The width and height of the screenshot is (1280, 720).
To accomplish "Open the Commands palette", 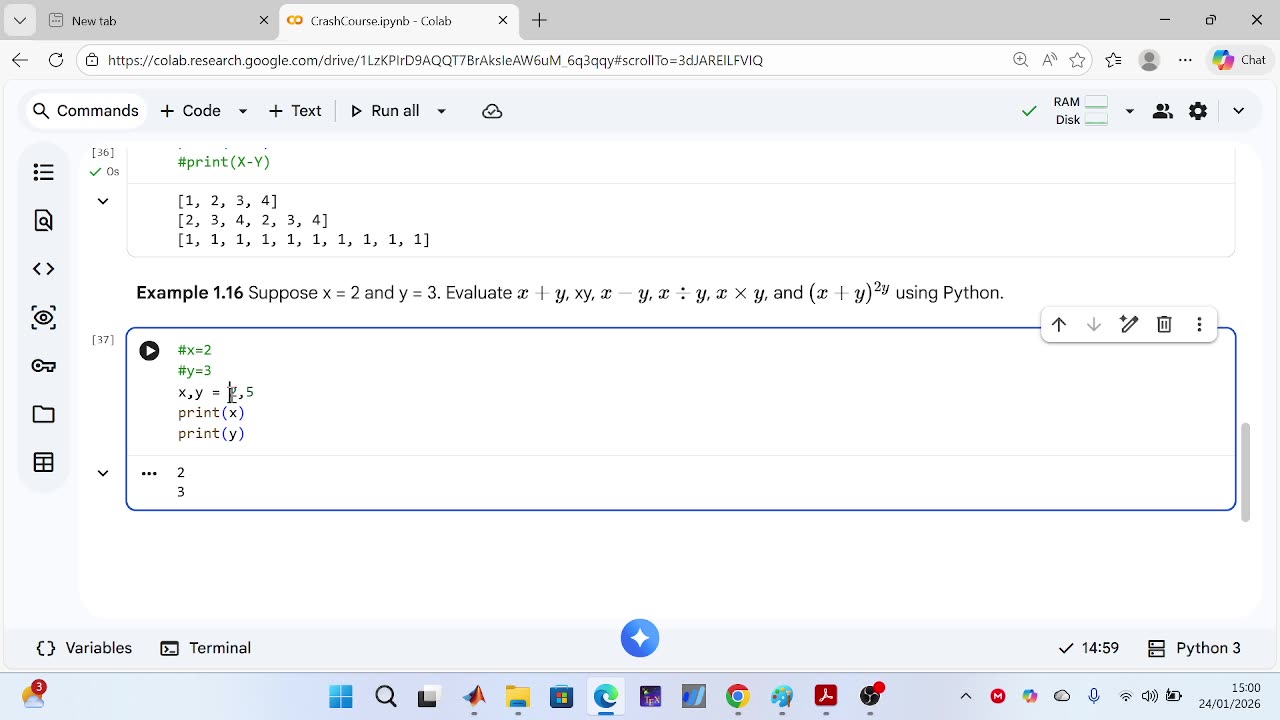I will click(85, 111).
